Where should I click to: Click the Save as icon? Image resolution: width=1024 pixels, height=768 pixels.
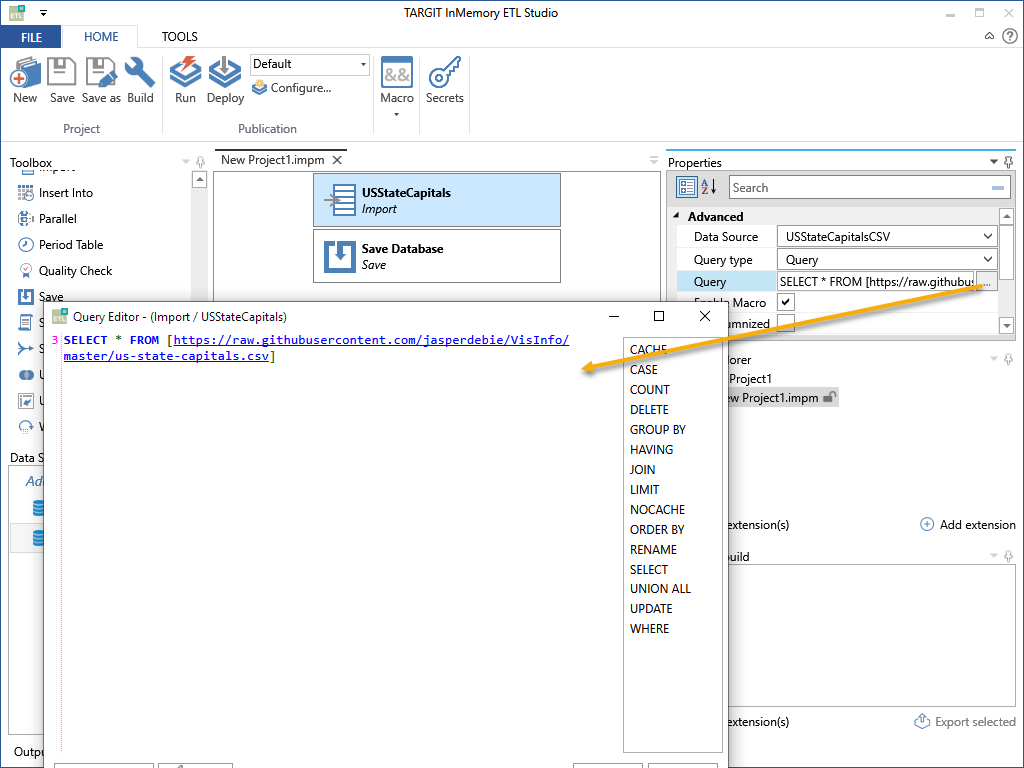pyautogui.click(x=101, y=80)
